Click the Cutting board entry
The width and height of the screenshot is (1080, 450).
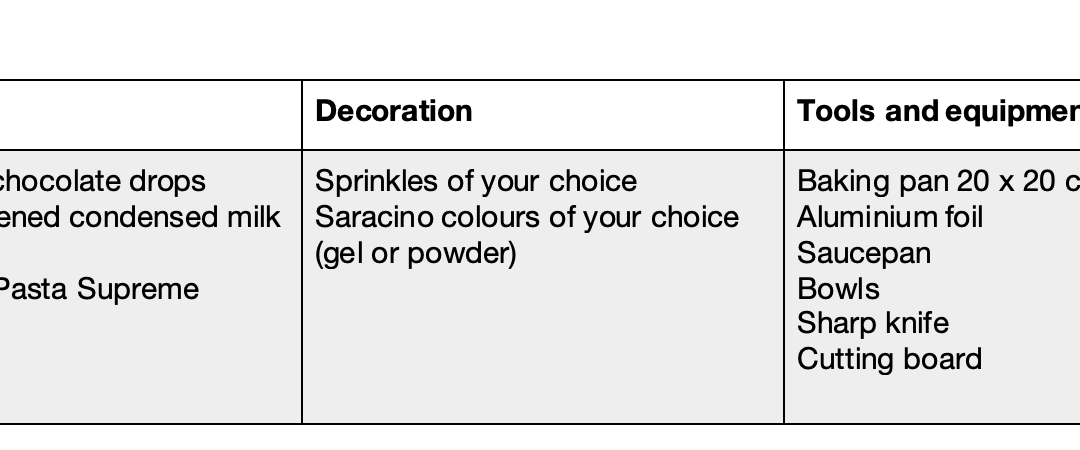tap(889, 360)
